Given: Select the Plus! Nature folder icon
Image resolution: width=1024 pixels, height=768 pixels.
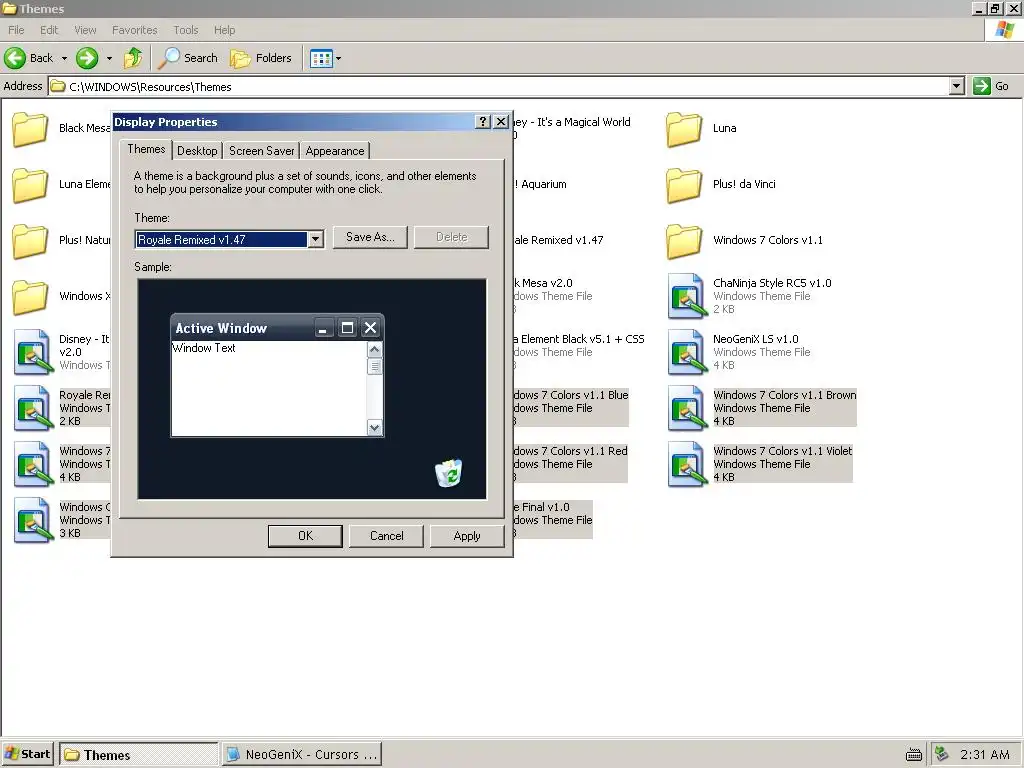Looking at the screenshot, I should 30,240.
